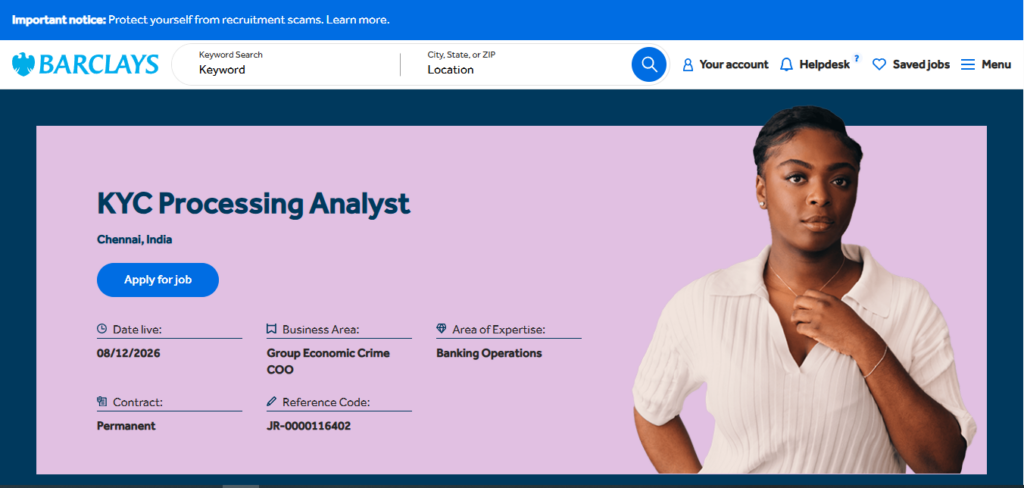
Task: Click reference code JR-0000116402
Action: [309, 426]
